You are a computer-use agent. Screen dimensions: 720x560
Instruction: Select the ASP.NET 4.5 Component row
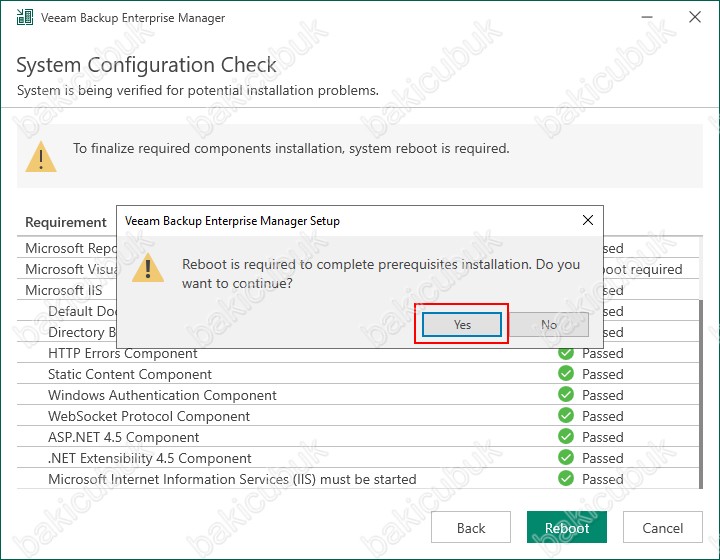358,437
